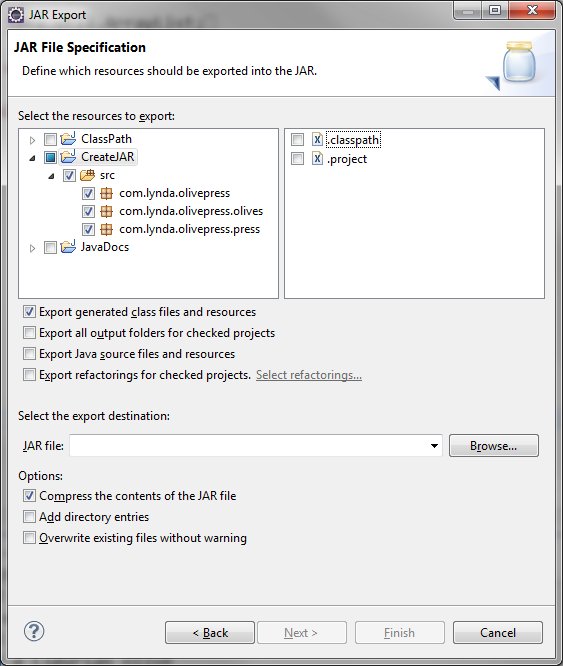Viewport: 563px width, 666px height.
Task: Go to the previous page with Back
Action: (x=210, y=632)
